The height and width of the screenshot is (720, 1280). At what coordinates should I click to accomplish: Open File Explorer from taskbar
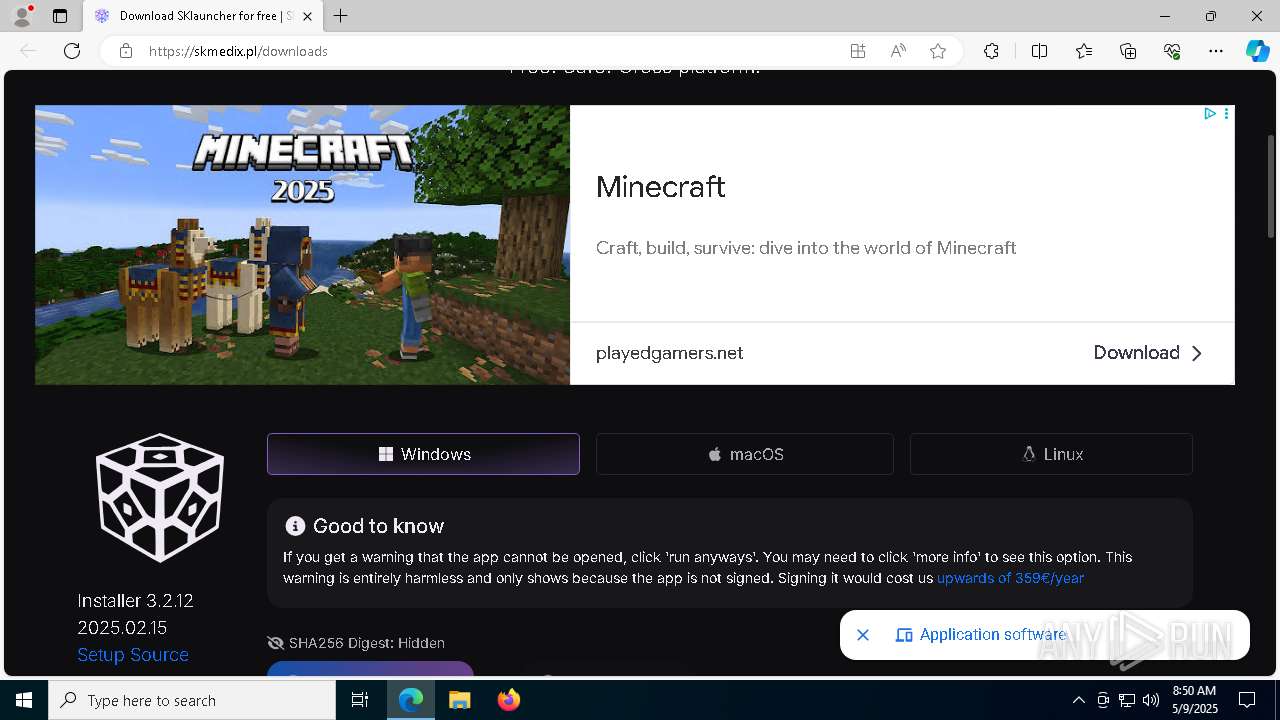[459, 700]
